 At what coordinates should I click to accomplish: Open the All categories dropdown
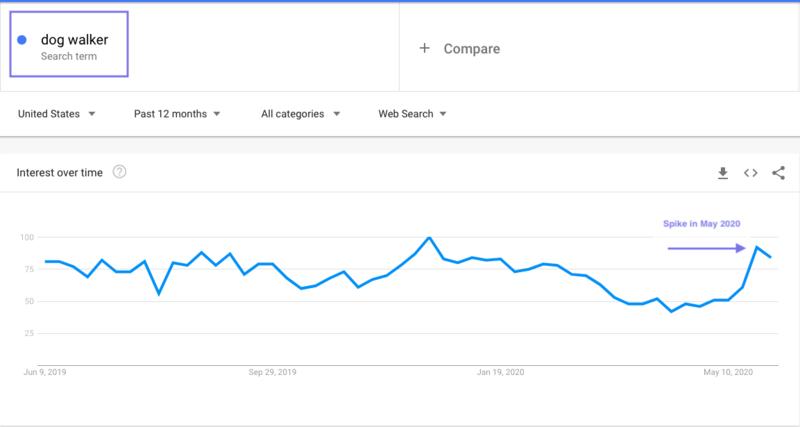coord(300,114)
